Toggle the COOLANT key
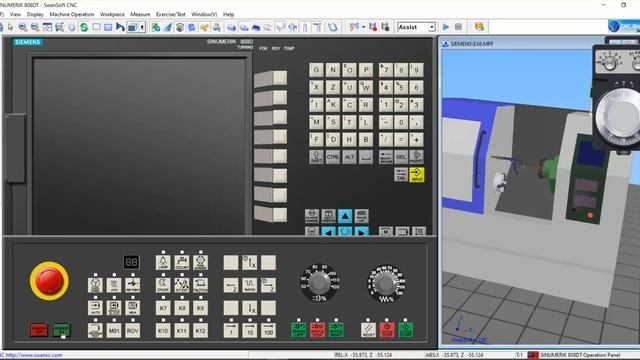640x360 pixels. point(182,262)
